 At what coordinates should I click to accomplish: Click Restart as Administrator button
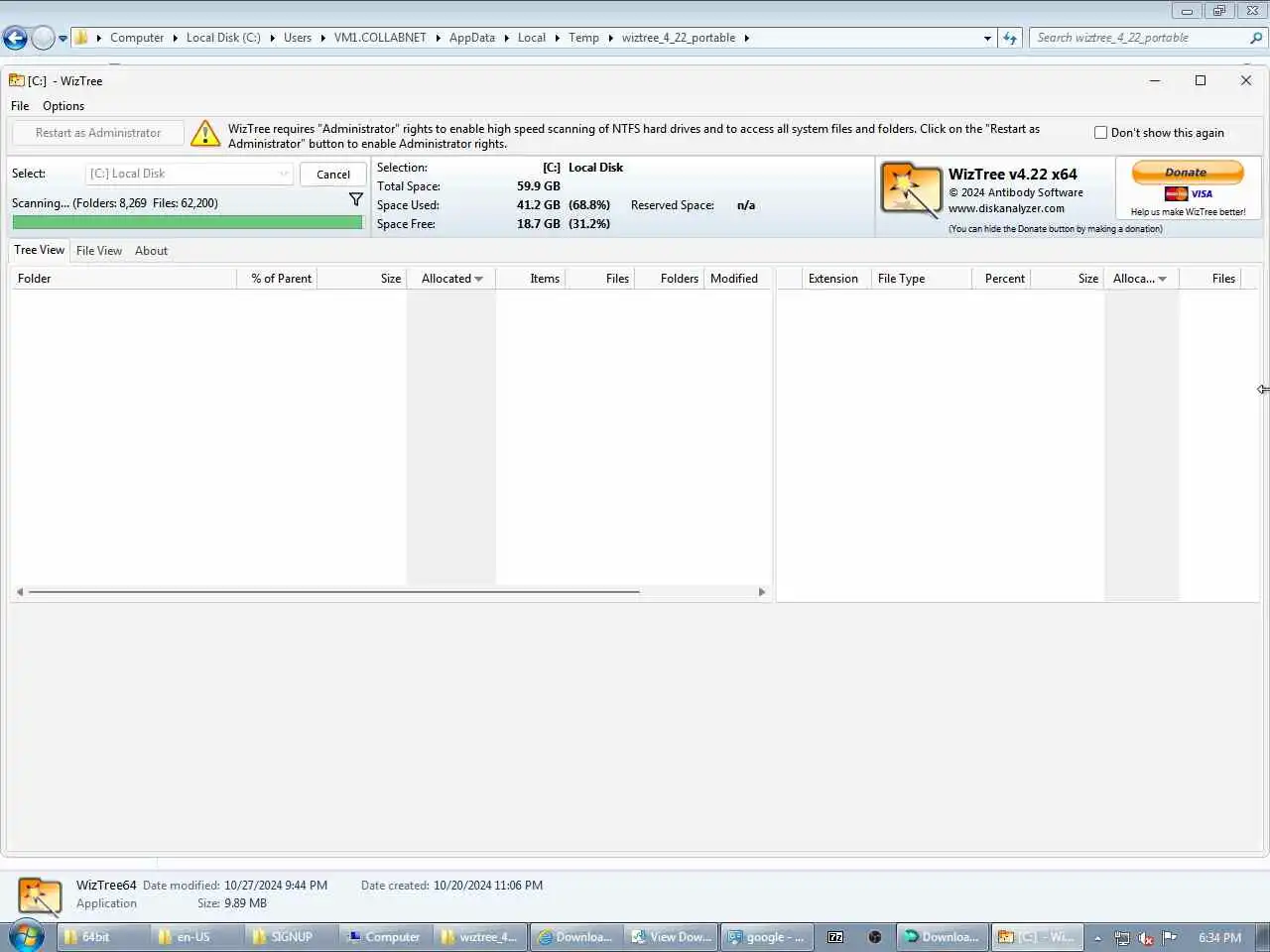98,133
